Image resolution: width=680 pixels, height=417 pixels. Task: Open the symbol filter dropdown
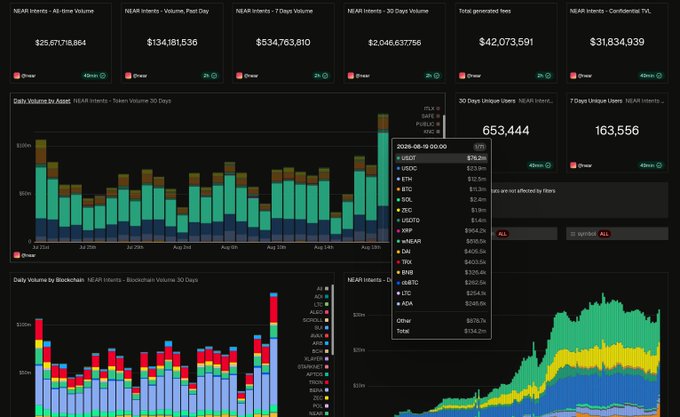pos(617,234)
